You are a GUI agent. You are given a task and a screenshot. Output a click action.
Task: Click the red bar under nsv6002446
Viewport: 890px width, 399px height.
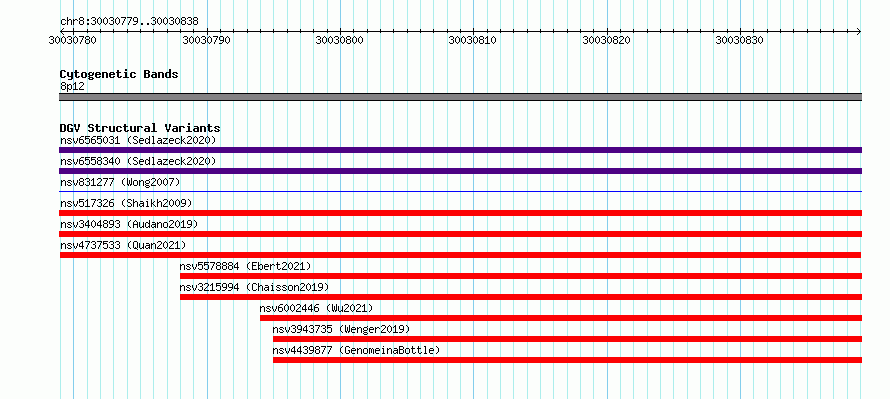pos(561,318)
